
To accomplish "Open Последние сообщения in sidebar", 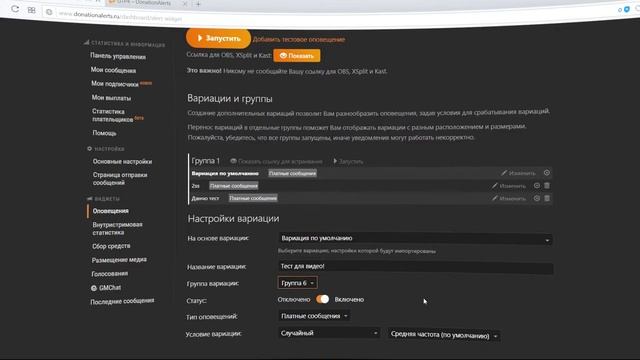I will (122, 302).
